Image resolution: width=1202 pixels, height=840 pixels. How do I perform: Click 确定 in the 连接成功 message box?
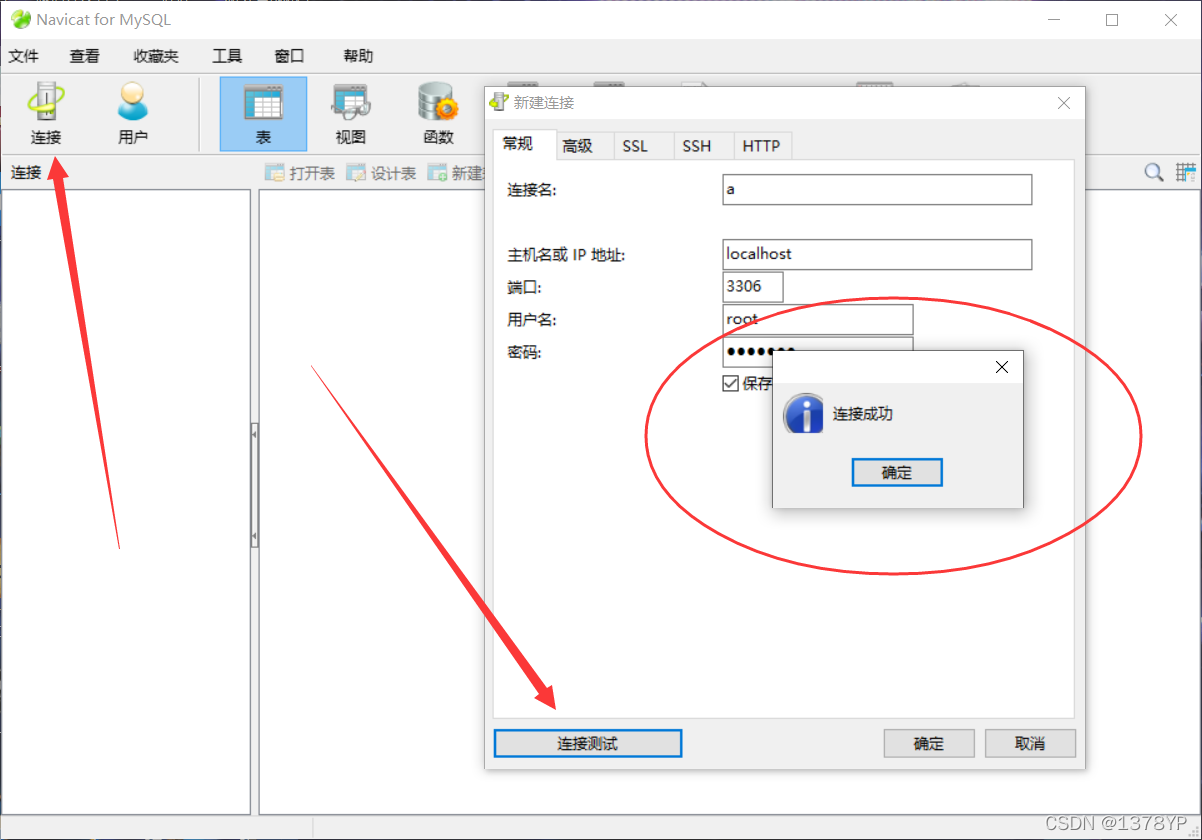point(897,473)
